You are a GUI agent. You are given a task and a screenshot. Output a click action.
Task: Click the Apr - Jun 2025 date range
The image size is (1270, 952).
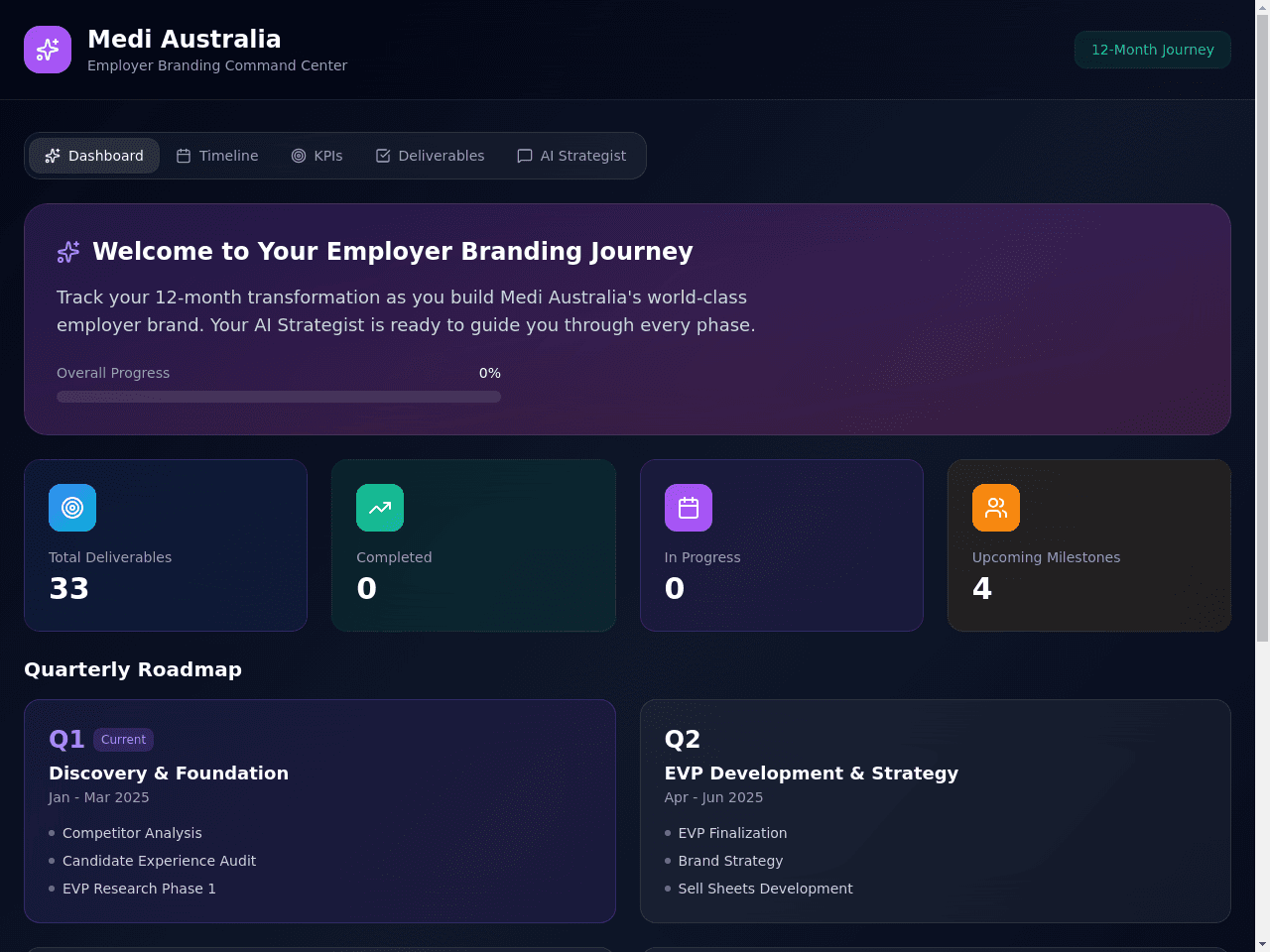[x=713, y=797]
